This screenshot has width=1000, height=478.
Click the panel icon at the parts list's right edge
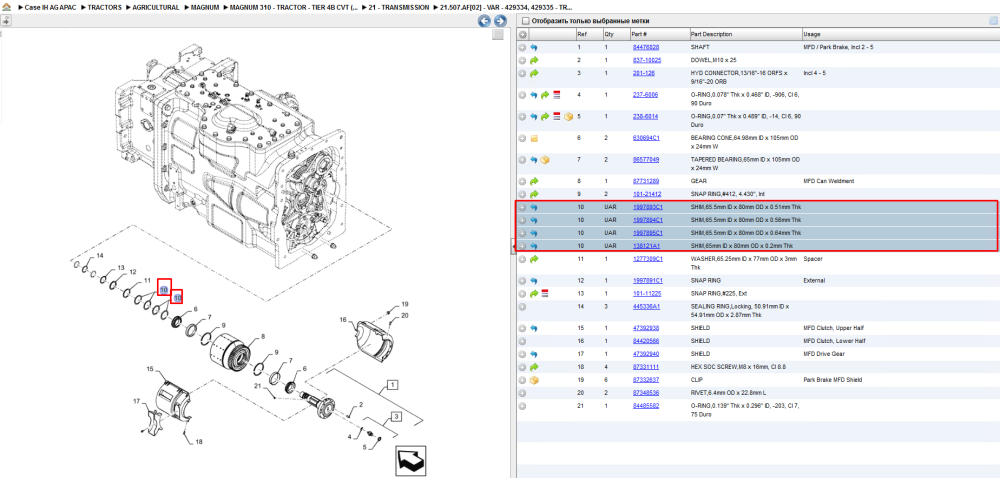(992, 21)
